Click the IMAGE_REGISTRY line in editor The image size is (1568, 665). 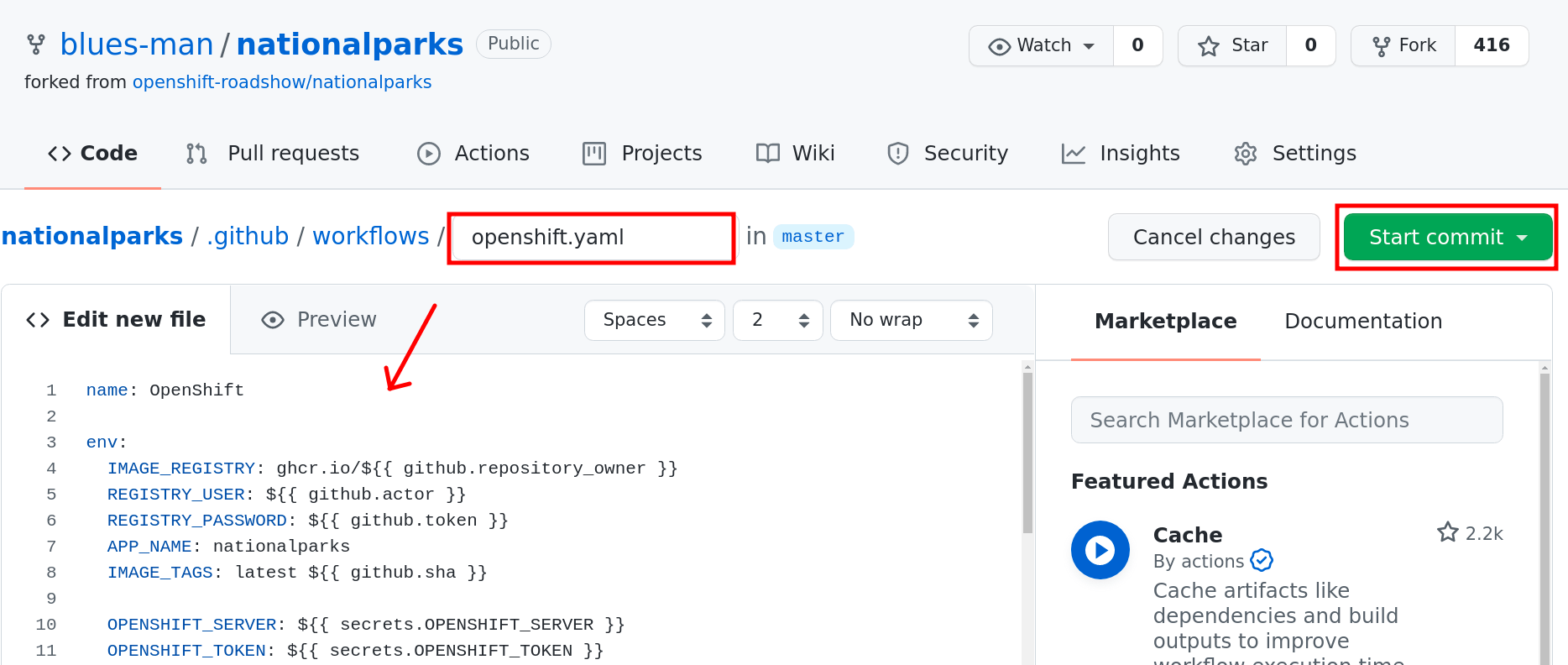[392, 469]
